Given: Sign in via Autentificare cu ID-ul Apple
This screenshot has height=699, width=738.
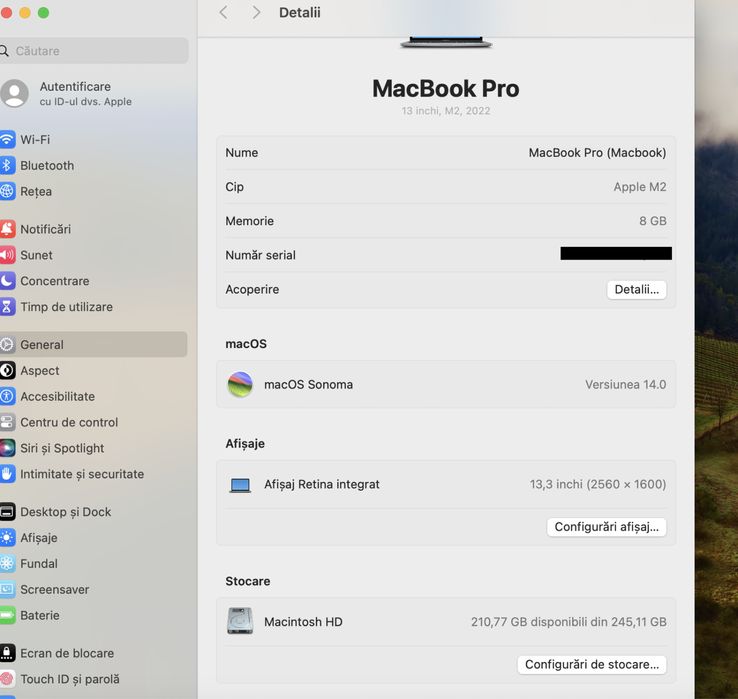Looking at the screenshot, I should 86,94.
